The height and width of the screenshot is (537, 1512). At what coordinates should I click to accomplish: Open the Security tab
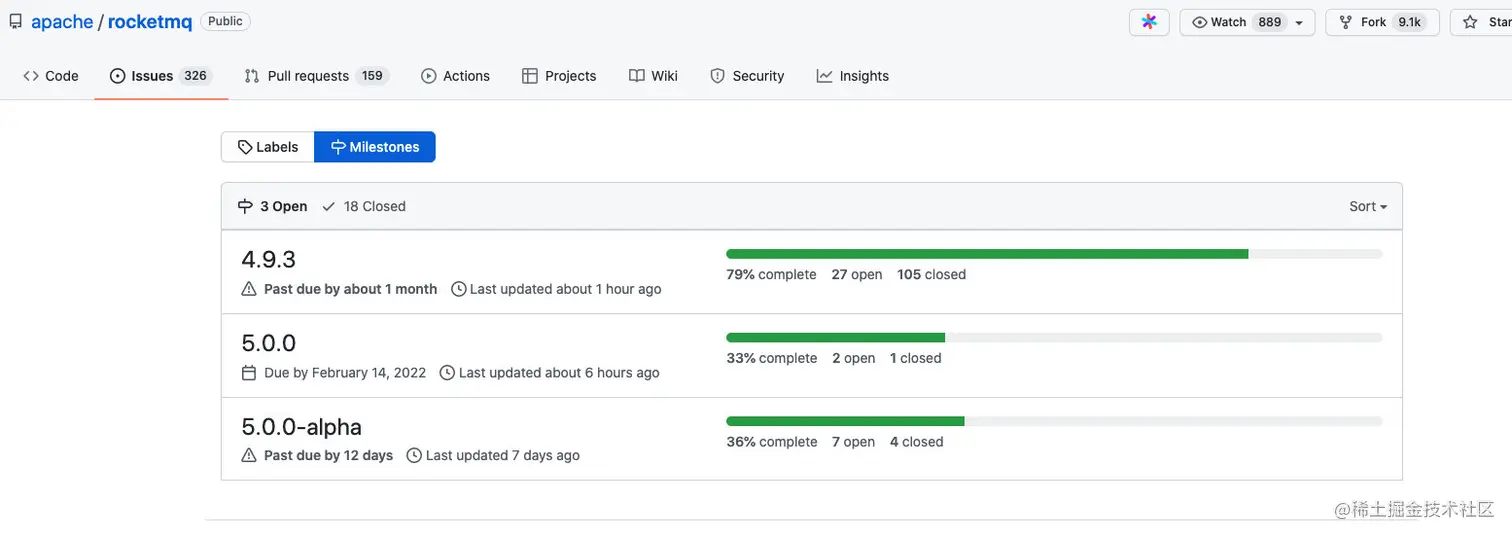[747, 76]
